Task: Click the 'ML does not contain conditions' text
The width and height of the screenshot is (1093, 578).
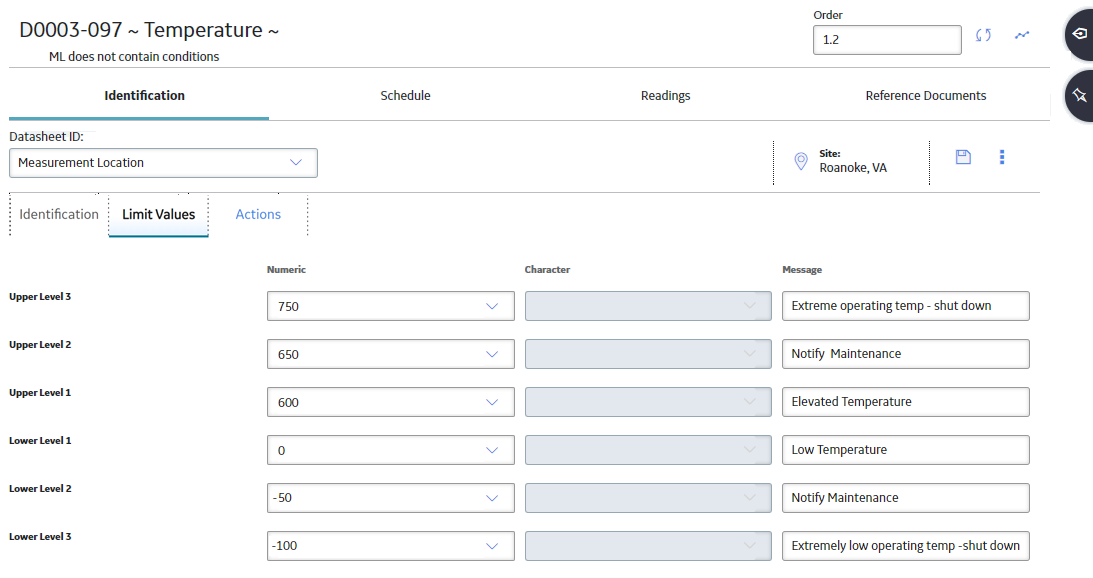Action: point(134,56)
